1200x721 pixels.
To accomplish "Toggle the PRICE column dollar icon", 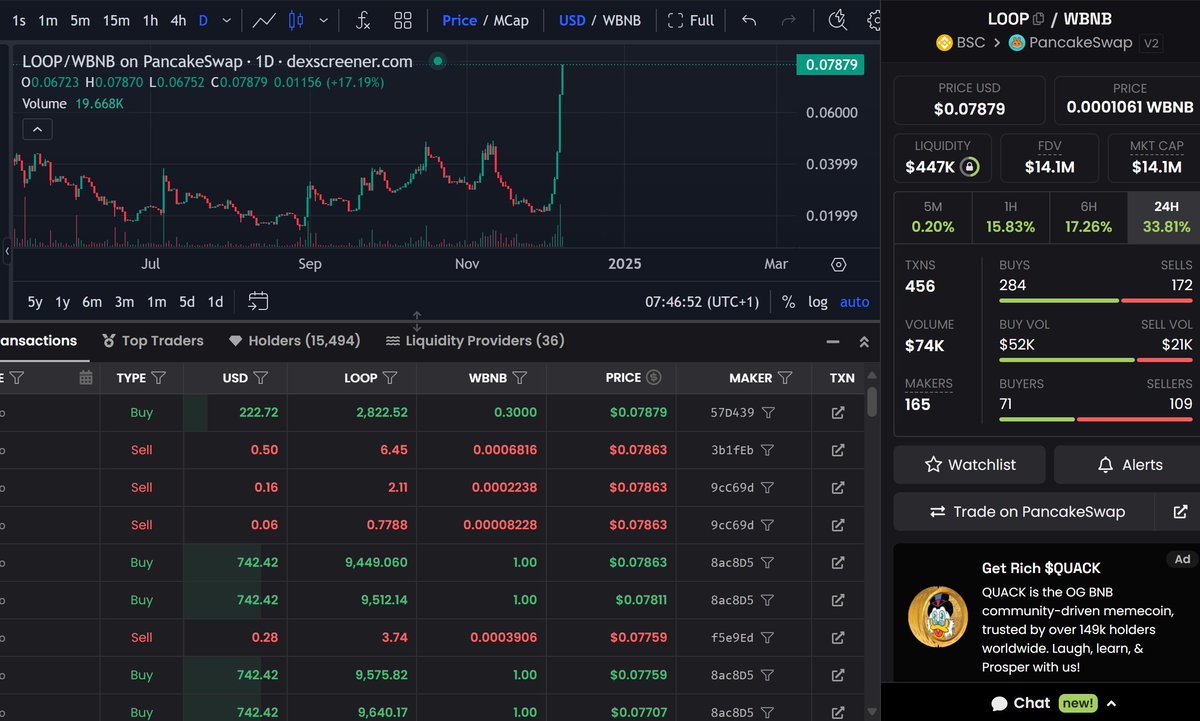I will [x=654, y=377].
